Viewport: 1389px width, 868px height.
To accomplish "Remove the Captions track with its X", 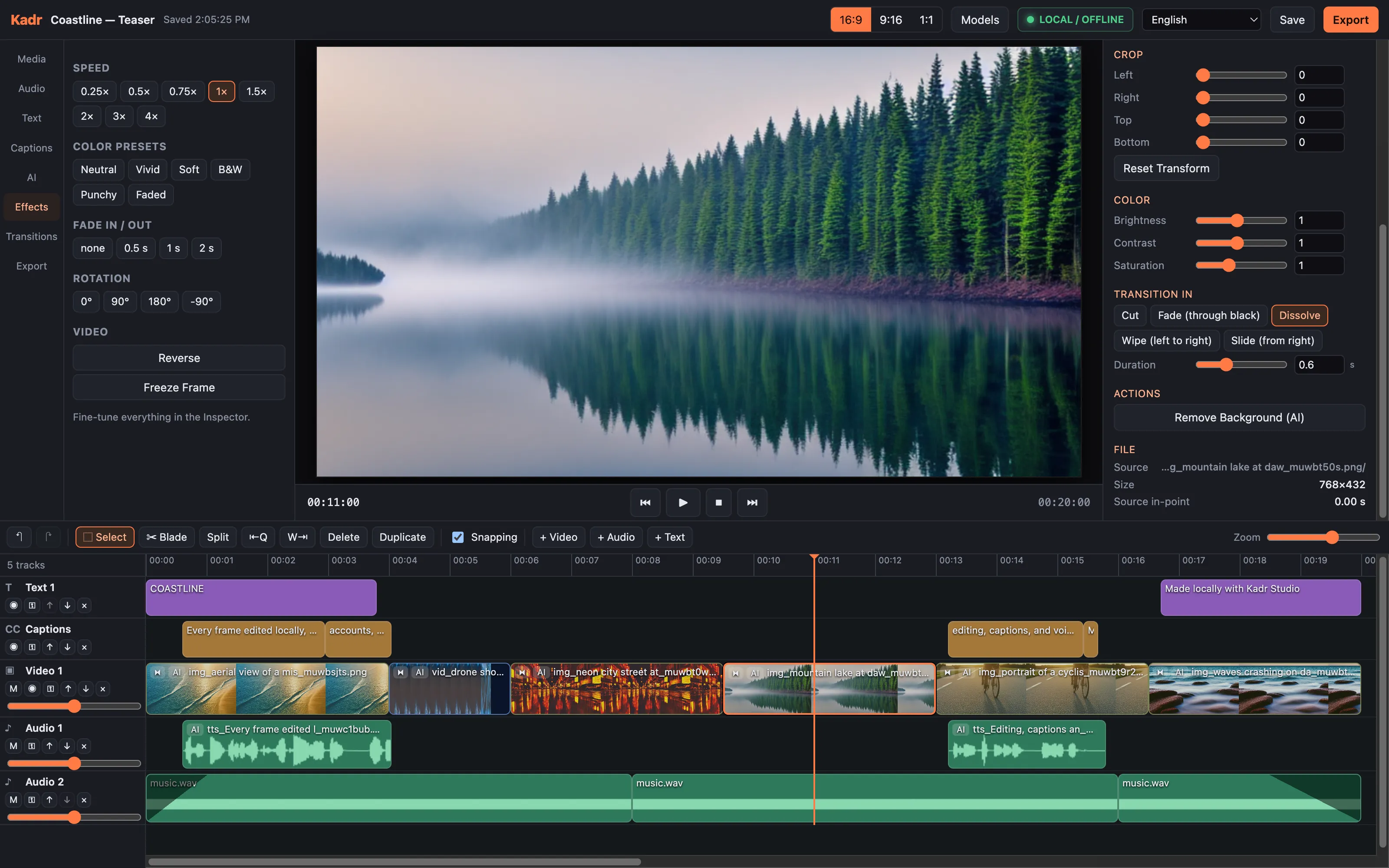I will [84, 647].
